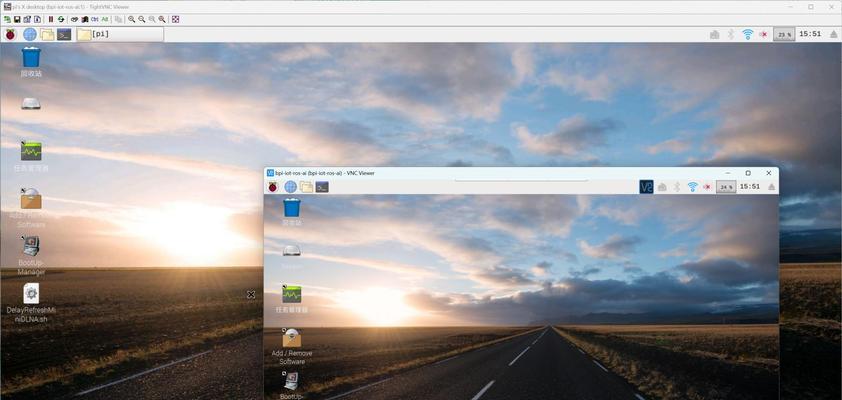Click the VNC Viewer title bar app icon
Screen dimensions: 842x400
270,173
